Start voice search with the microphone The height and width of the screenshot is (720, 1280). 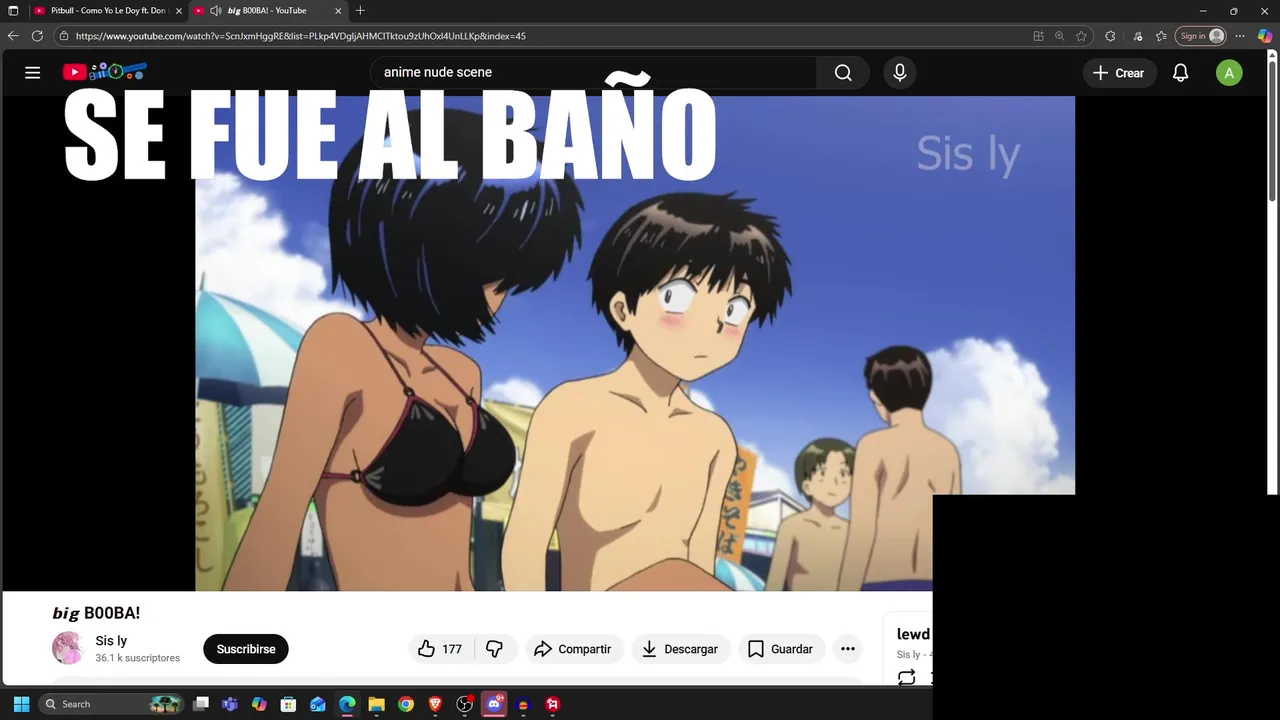(900, 73)
